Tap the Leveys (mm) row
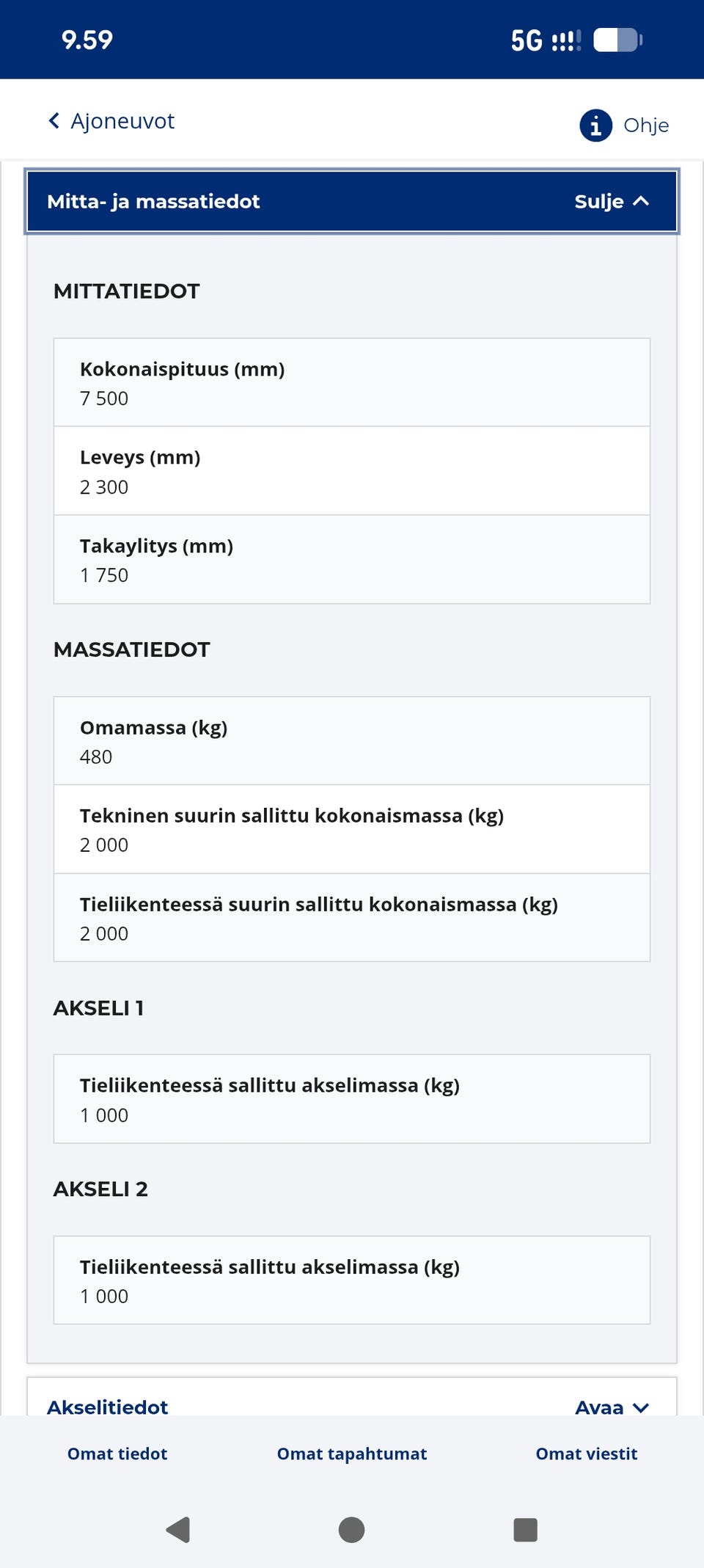Screen dimensions: 704x1568 pos(352,471)
